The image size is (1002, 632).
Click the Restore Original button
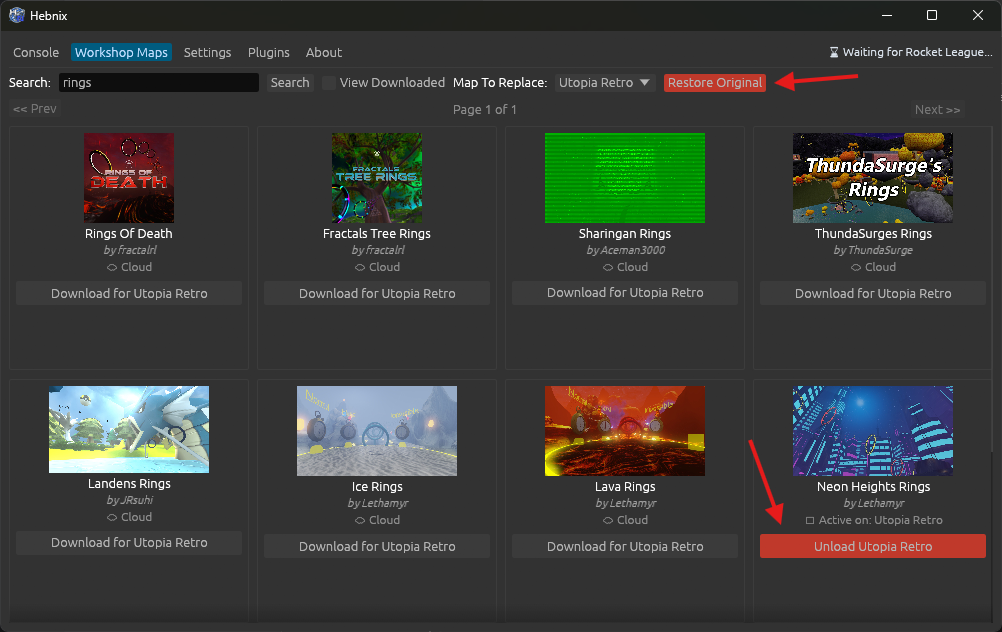coord(715,82)
